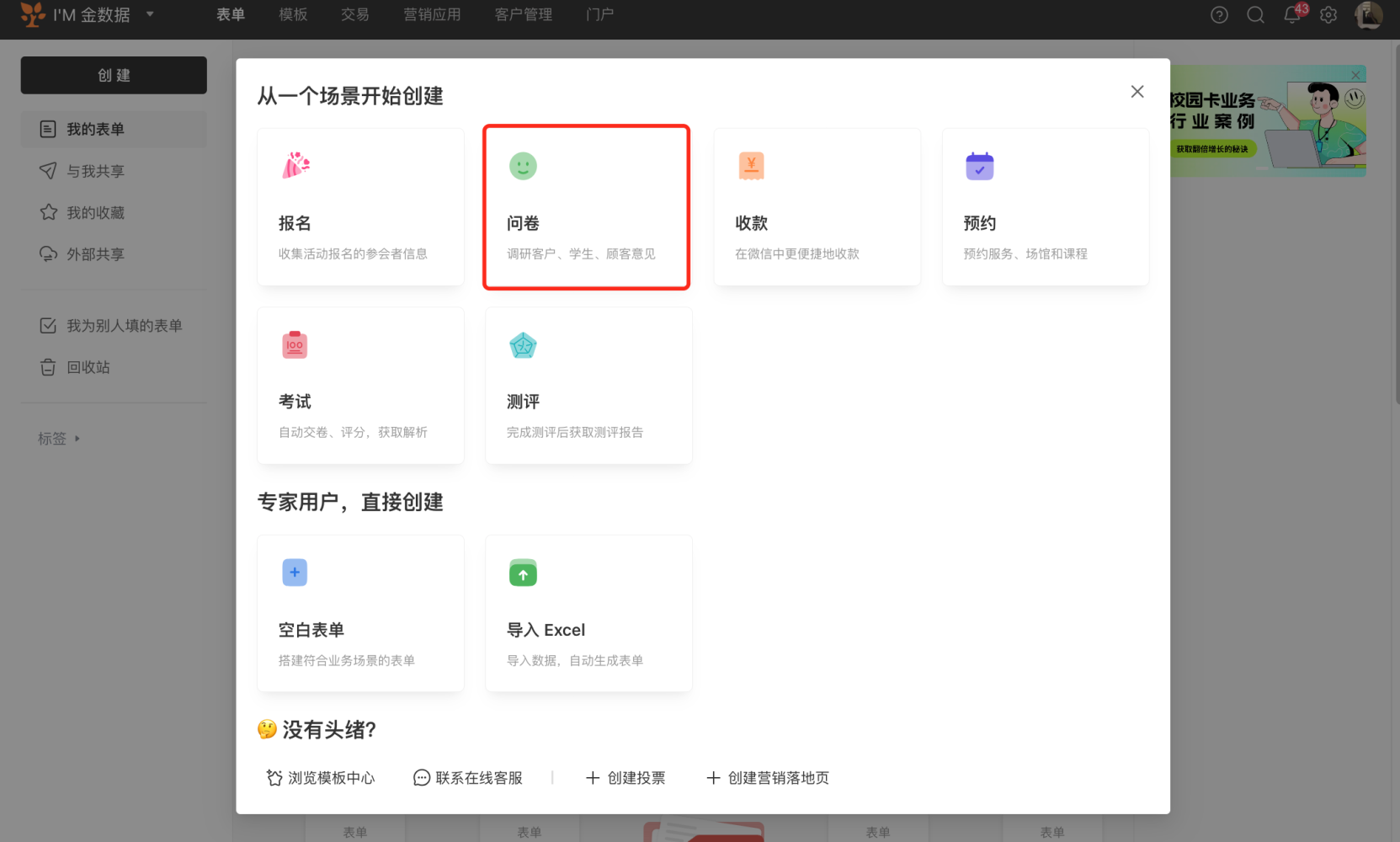Click the 报名 party popper icon
The width and height of the screenshot is (1400, 842).
295,165
